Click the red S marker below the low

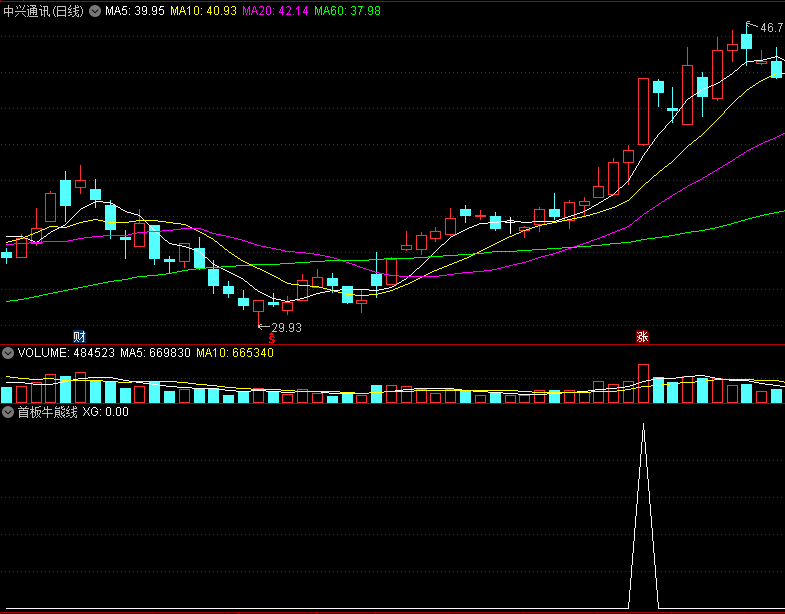coord(272,339)
